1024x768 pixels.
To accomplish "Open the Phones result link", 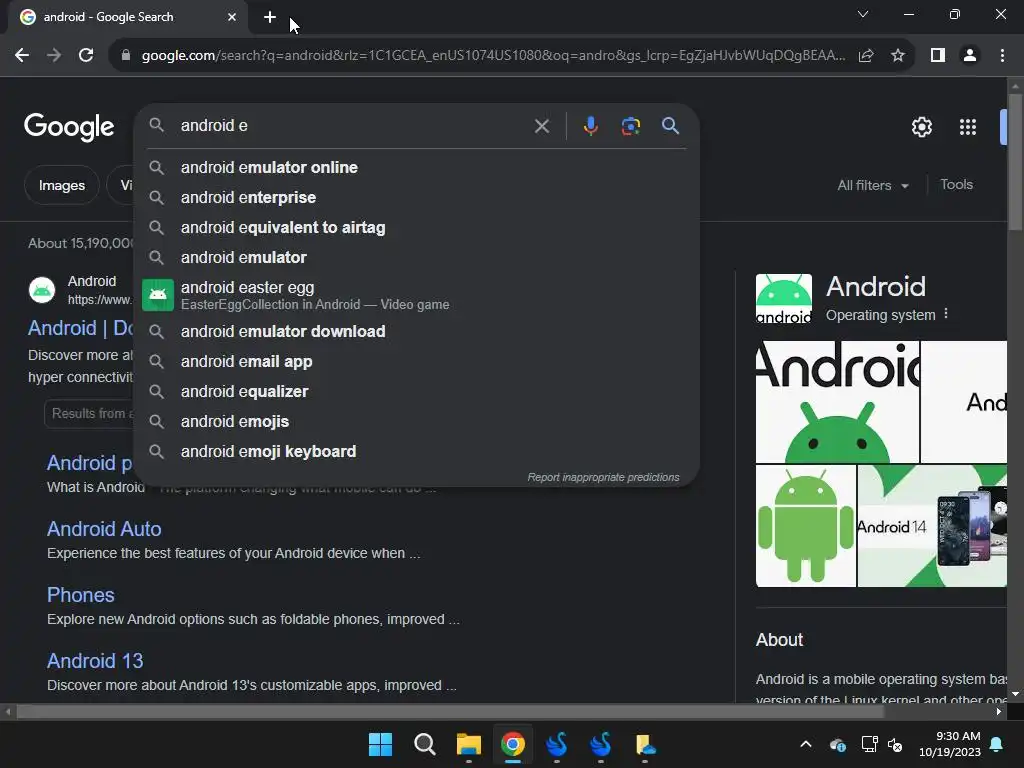I will [80, 595].
